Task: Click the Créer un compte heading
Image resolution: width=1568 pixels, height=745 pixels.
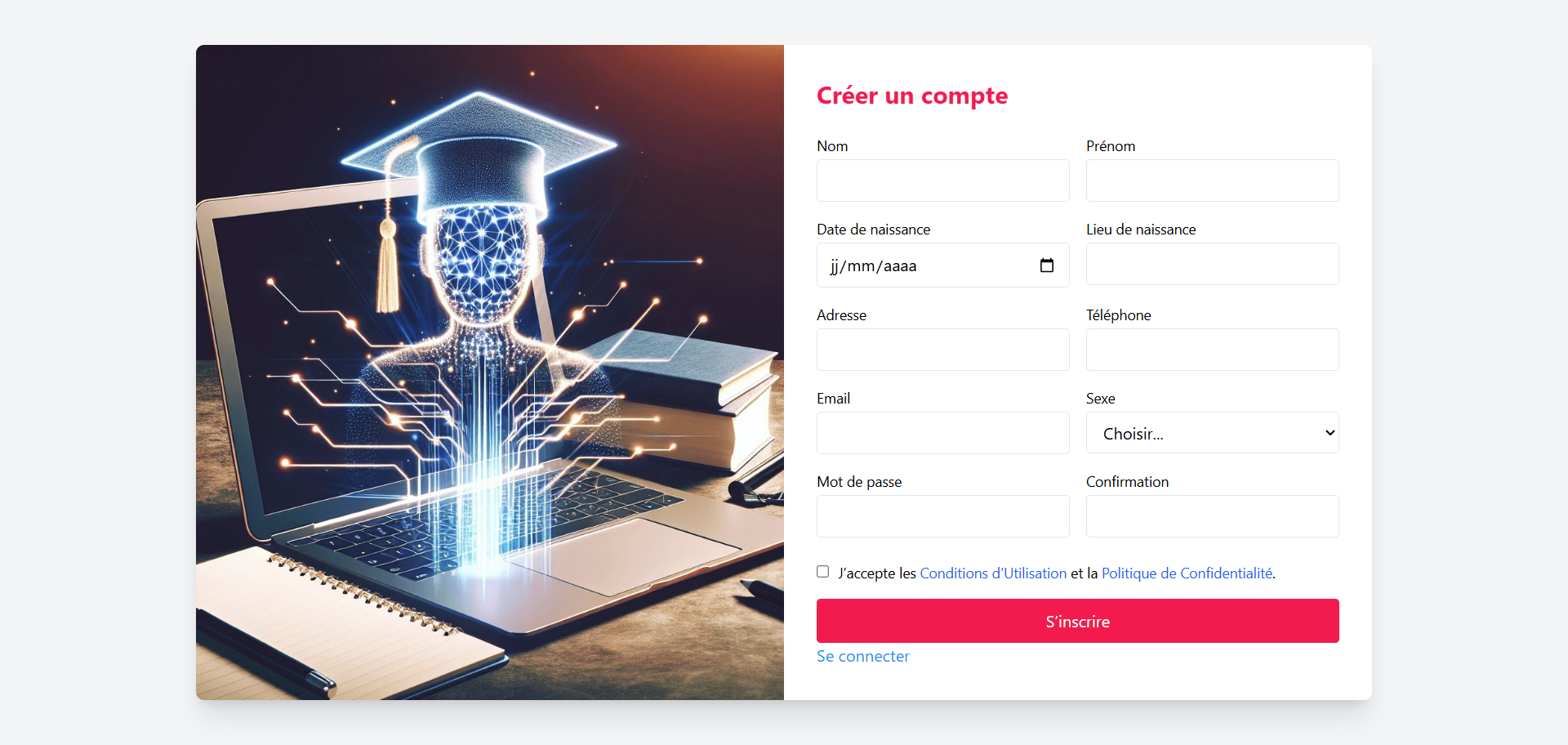Action: click(912, 96)
